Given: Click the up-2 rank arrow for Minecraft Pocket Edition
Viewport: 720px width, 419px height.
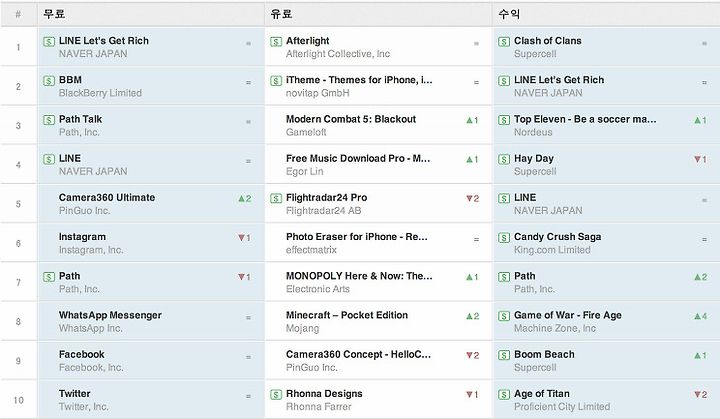Looking at the screenshot, I should [x=472, y=316].
